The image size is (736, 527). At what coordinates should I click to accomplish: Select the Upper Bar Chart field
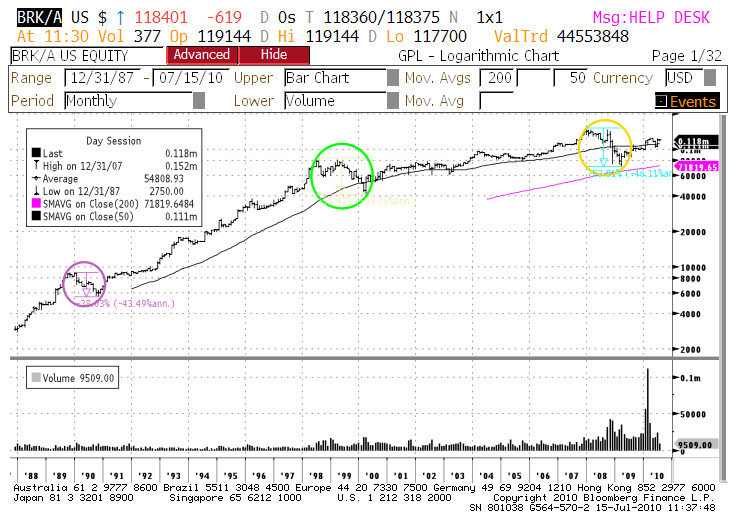(x=335, y=78)
